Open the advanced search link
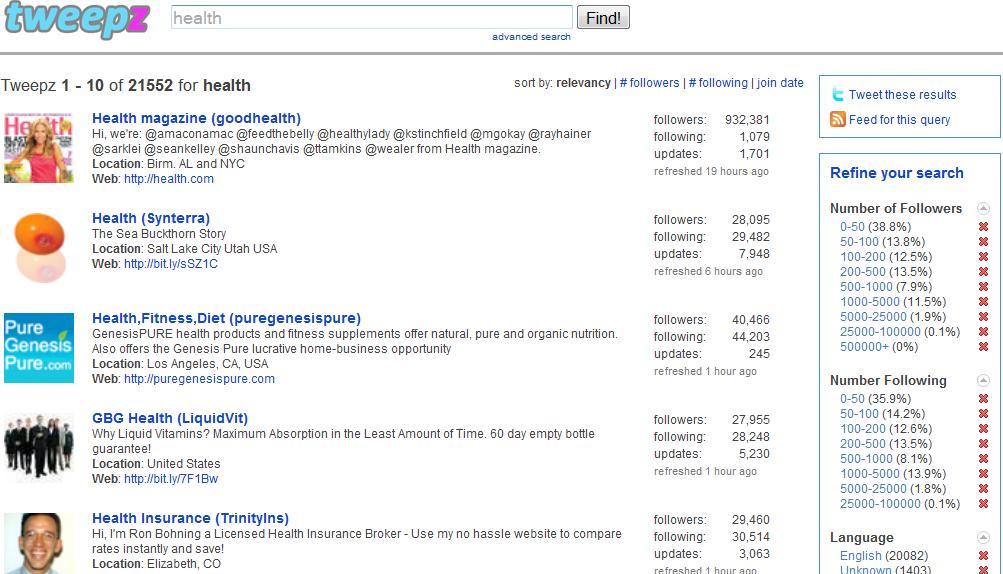This screenshot has width=1003, height=574. pos(531,36)
